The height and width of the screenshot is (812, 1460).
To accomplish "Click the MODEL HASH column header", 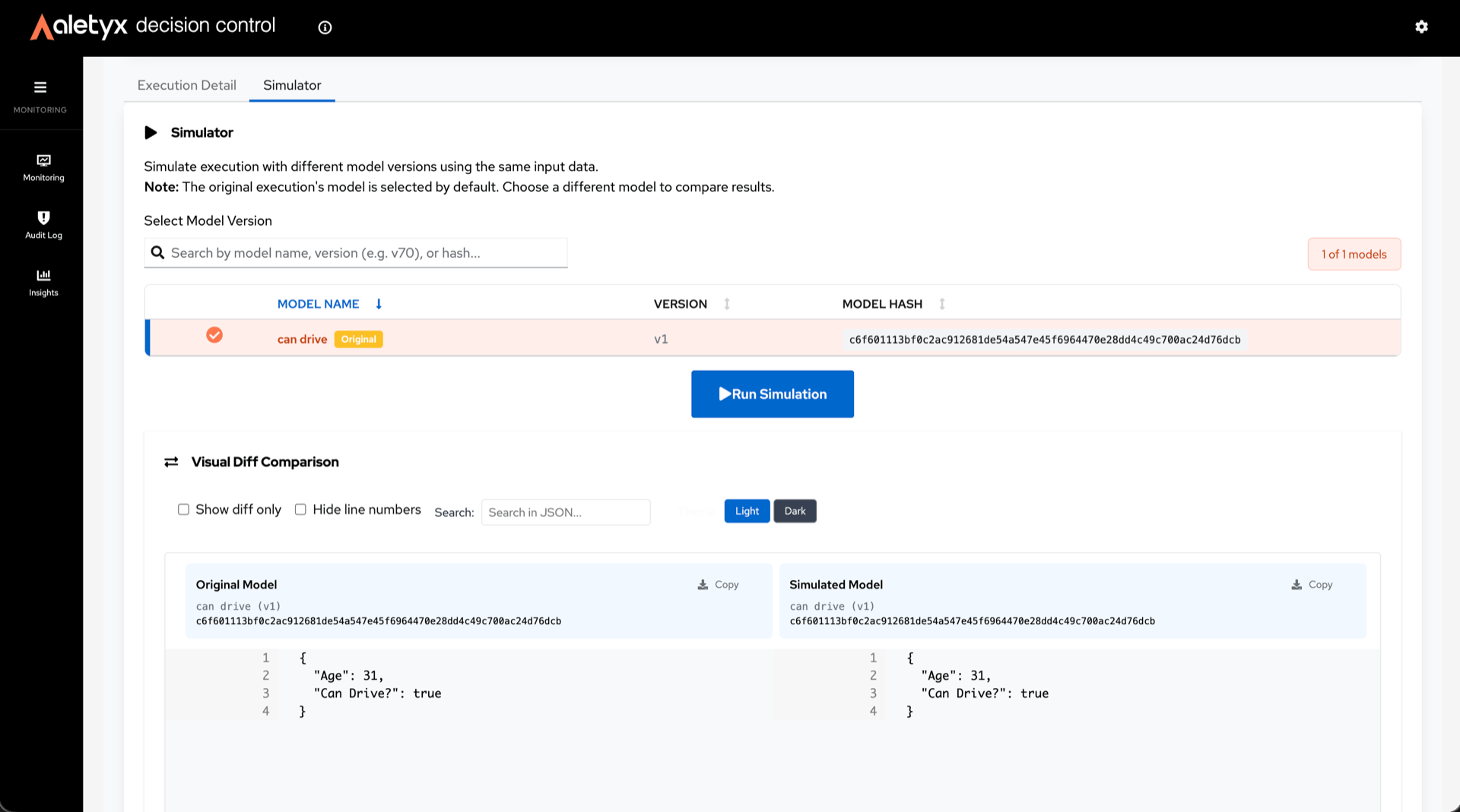I will (x=882, y=304).
